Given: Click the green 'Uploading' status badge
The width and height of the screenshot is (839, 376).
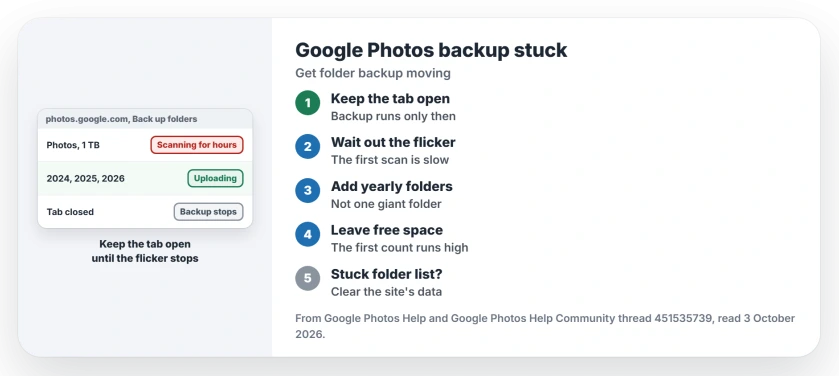Looking at the screenshot, I should pos(215,178).
